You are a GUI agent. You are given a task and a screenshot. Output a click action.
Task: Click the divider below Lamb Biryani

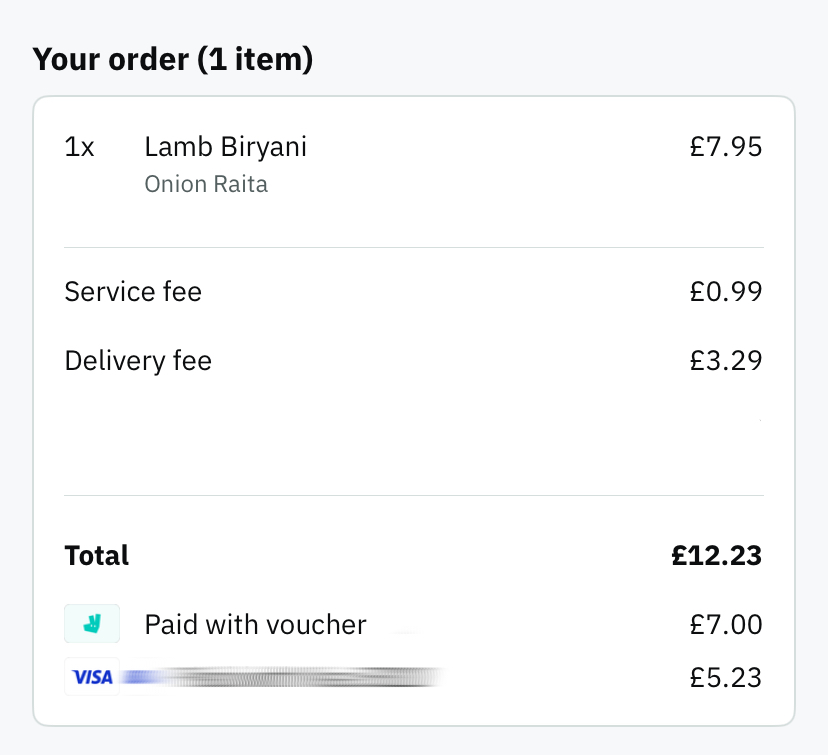414,247
